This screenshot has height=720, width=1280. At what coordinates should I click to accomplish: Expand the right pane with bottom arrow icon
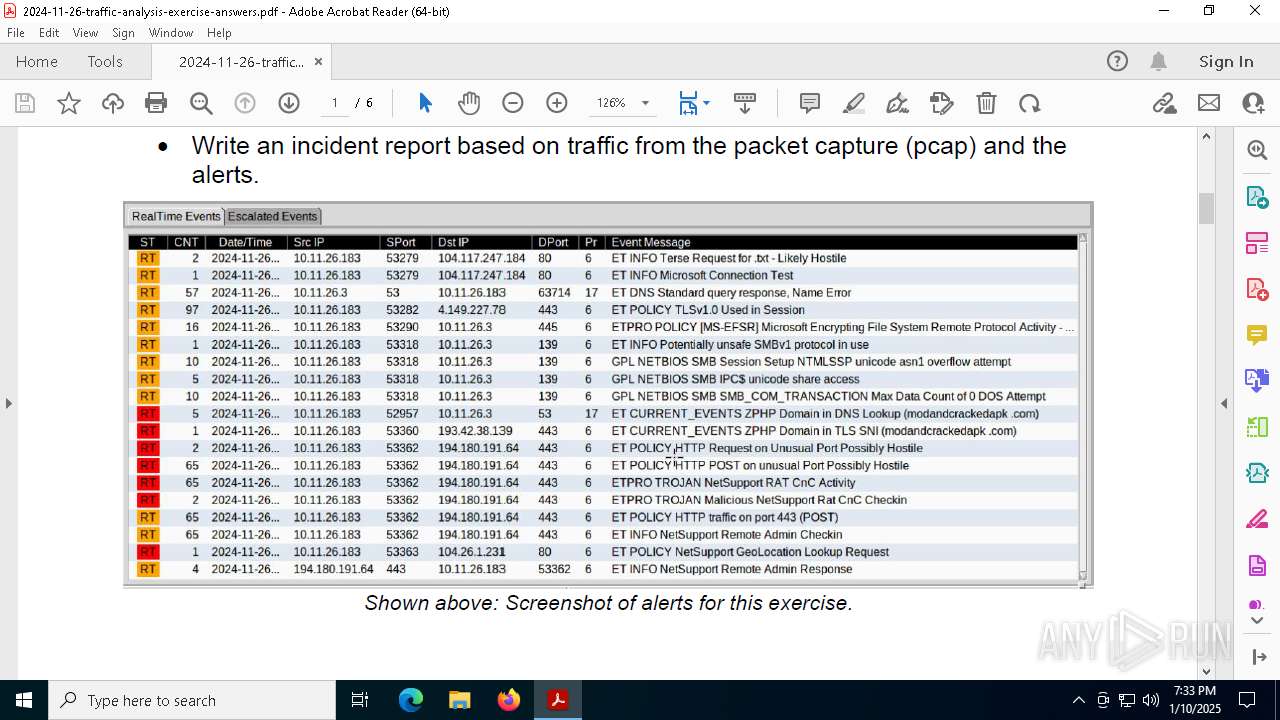(x=1257, y=657)
